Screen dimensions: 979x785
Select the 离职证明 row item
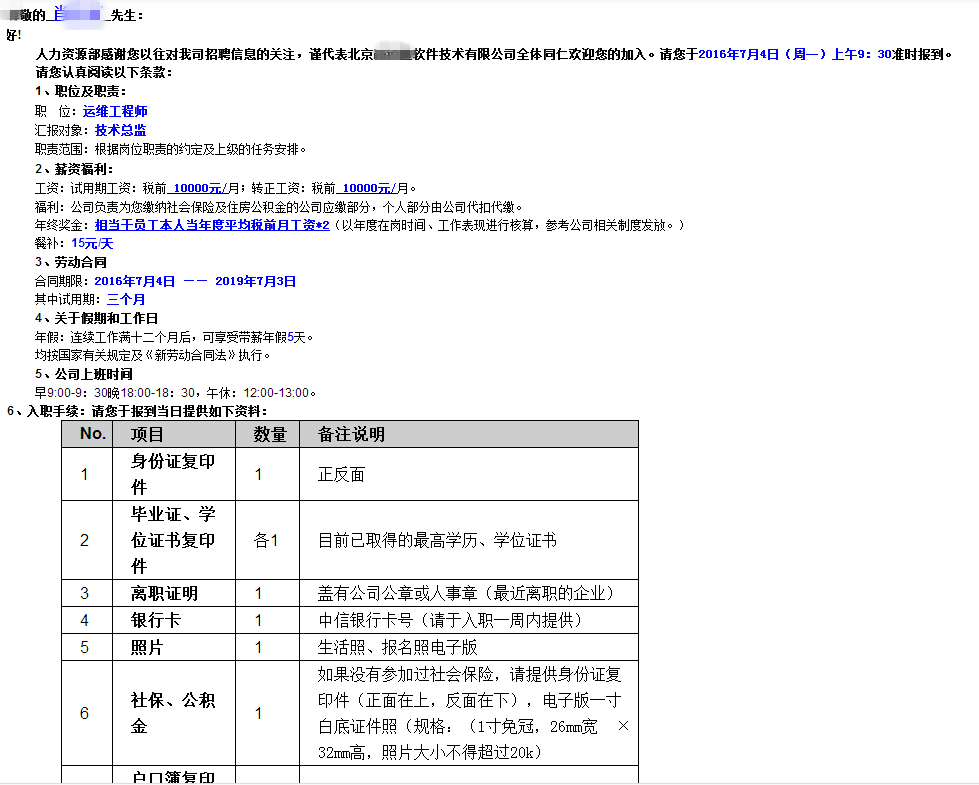coord(164,593)
